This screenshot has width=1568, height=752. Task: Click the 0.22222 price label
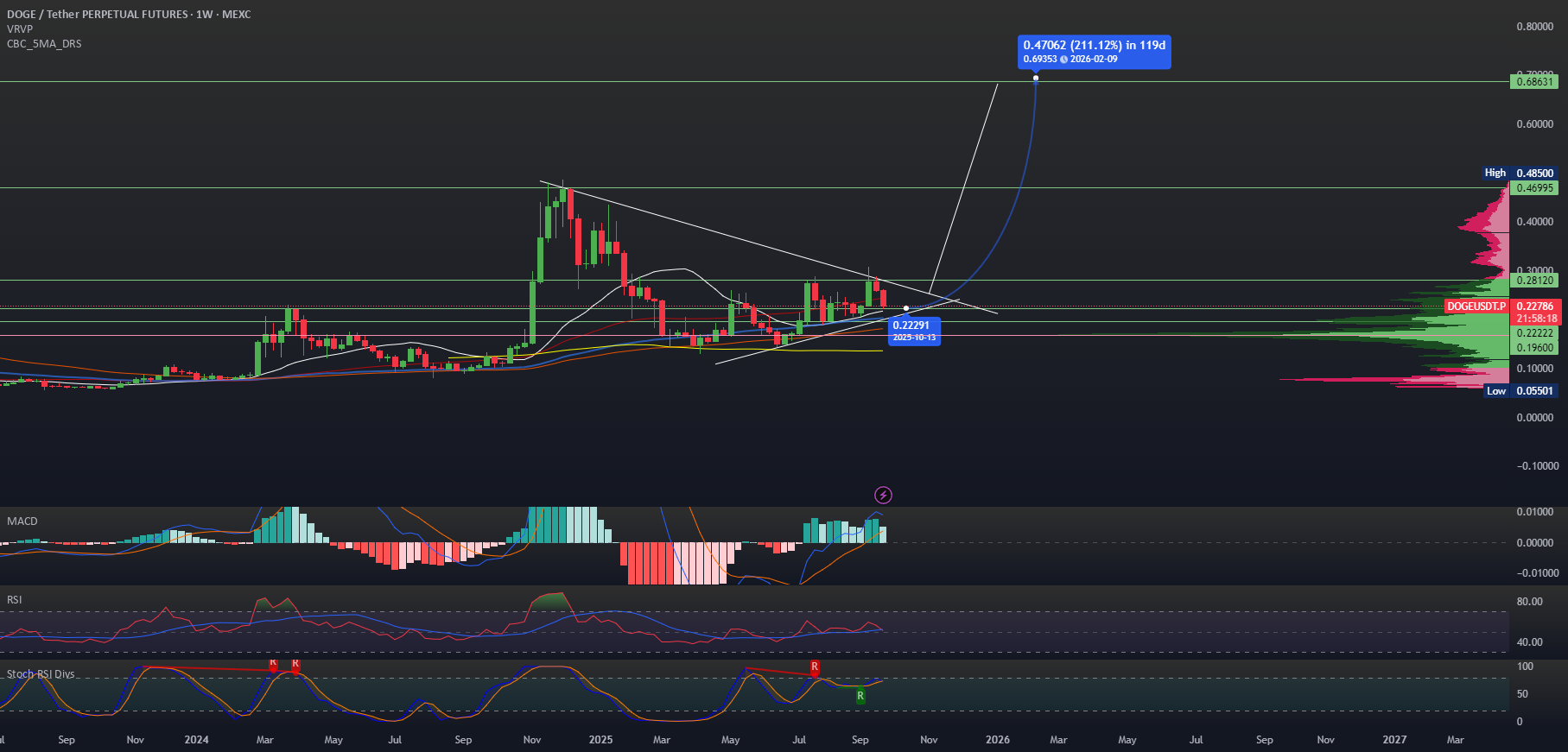tap(1534, 333)
